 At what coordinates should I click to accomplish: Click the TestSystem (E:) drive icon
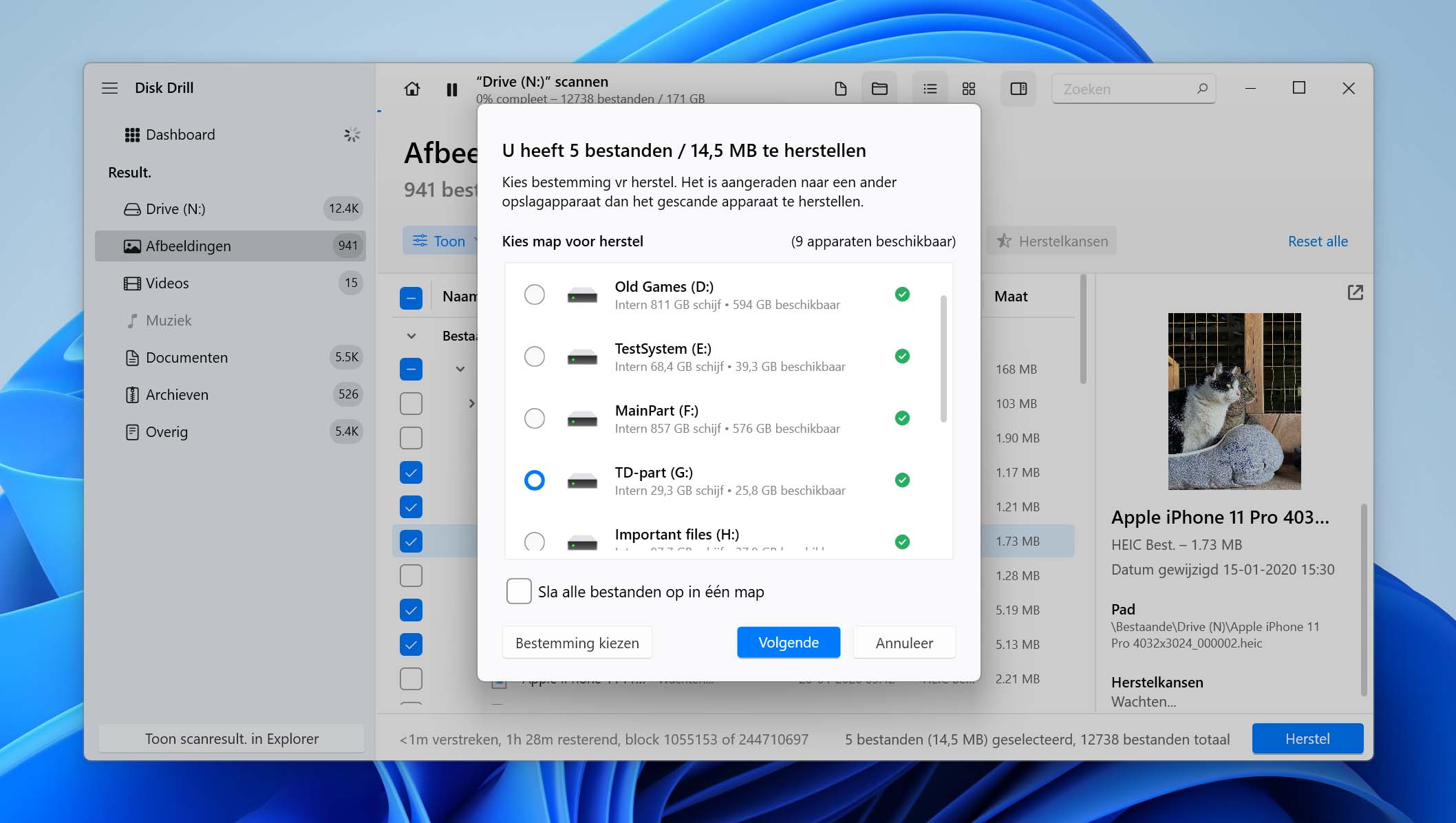(582, 358)
